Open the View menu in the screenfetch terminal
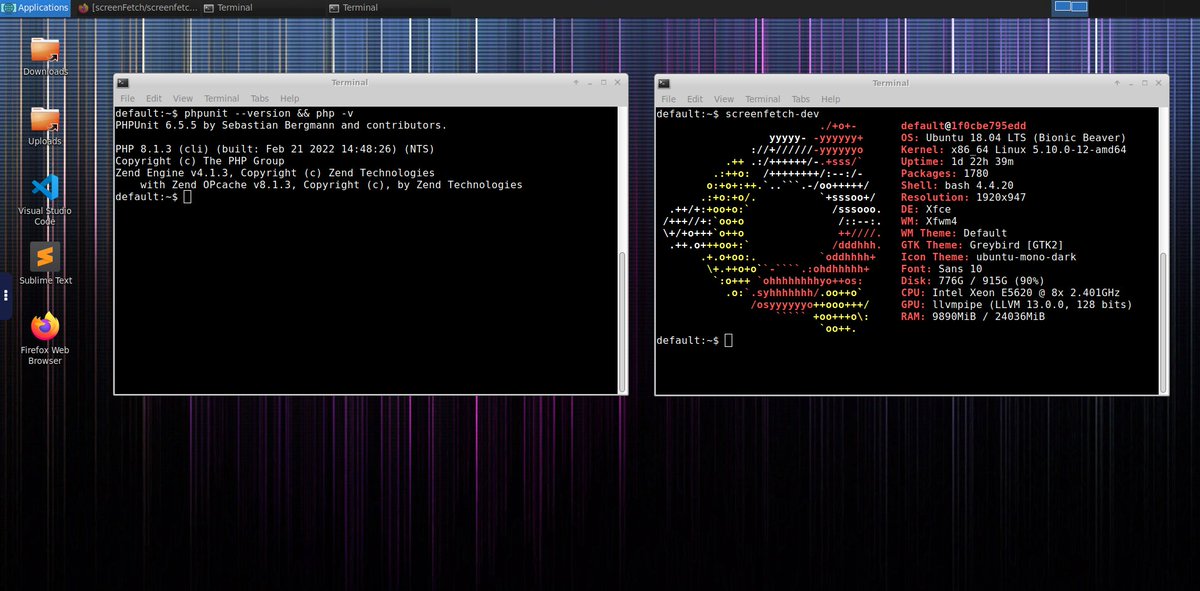 (x=723, y=99)
